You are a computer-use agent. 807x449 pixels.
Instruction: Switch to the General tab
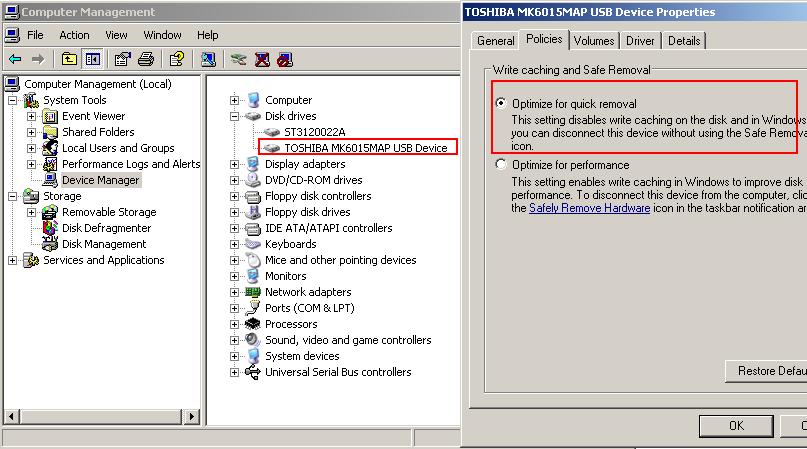pos(496,41)
